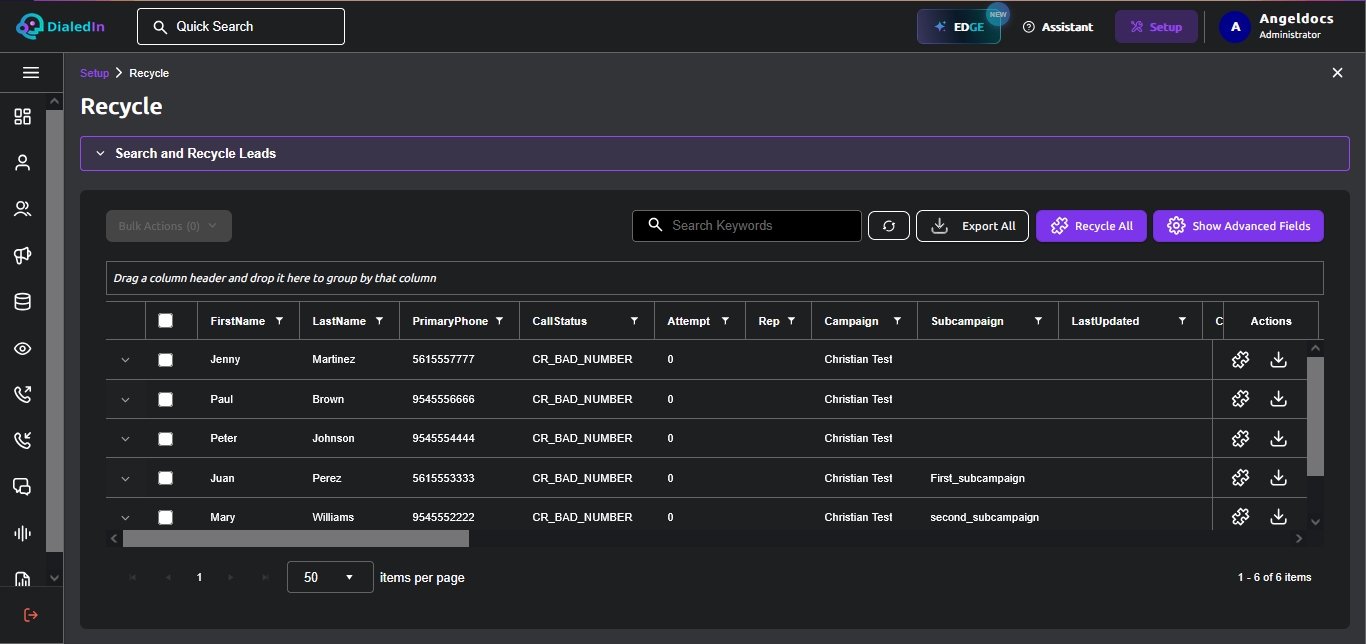Click Show Advanced Fields button
Viewport: 1366px width, 644px height.
click(x=1238, y=226)
